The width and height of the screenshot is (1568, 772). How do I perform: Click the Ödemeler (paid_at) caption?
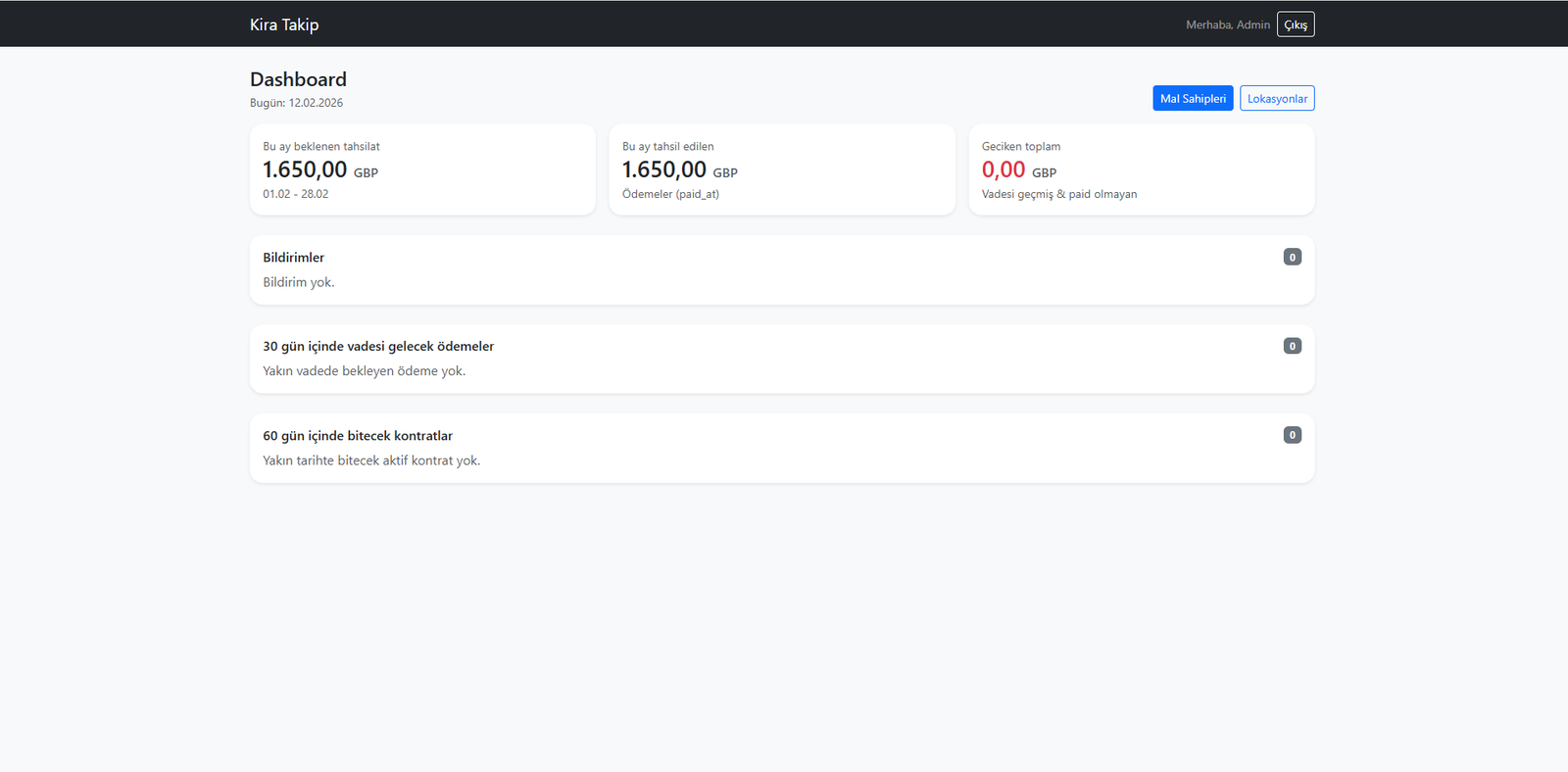coord(670,194)
